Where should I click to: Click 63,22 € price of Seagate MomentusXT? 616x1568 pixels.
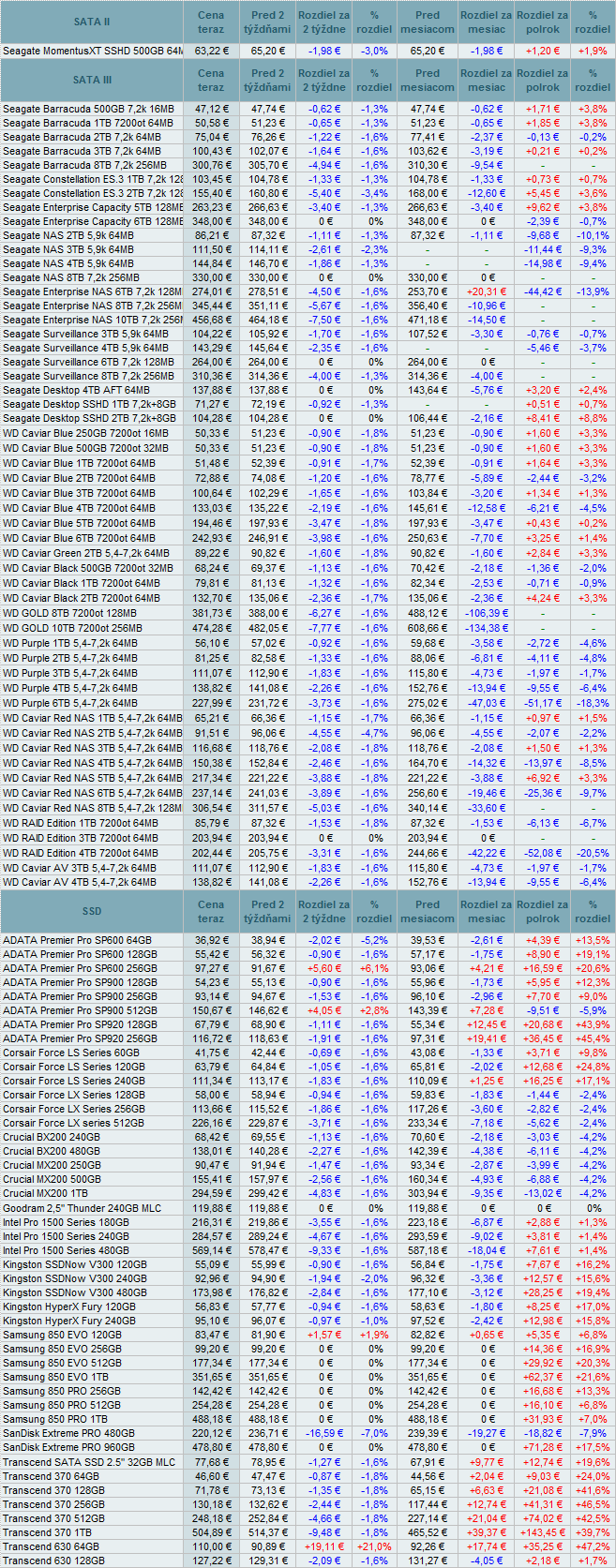tap(211, 51)
